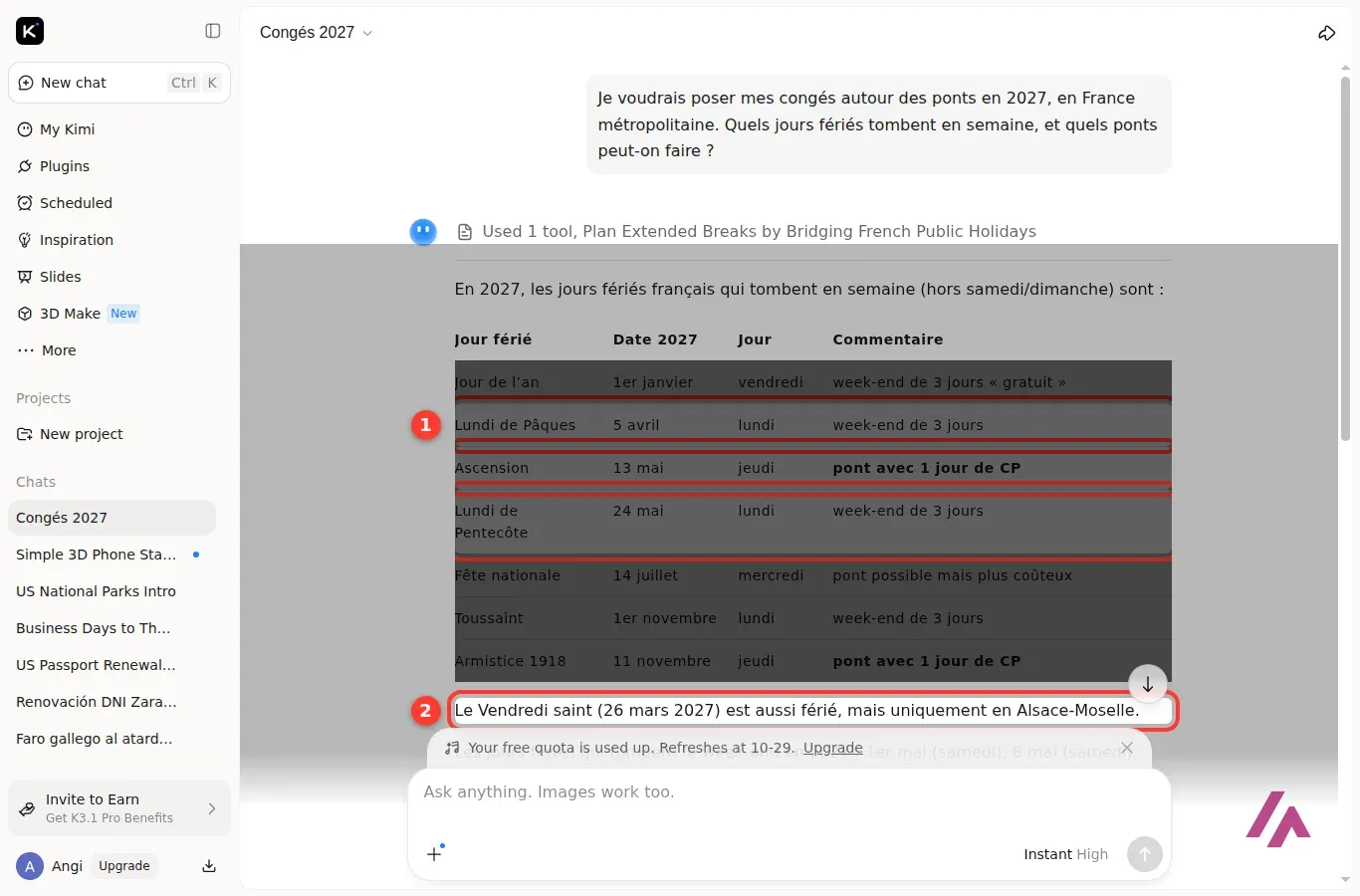Click the chat vertical scrollbar
Viewport: 1360px width, 896px height.
pyautogui.click(x=1345, y=259)
